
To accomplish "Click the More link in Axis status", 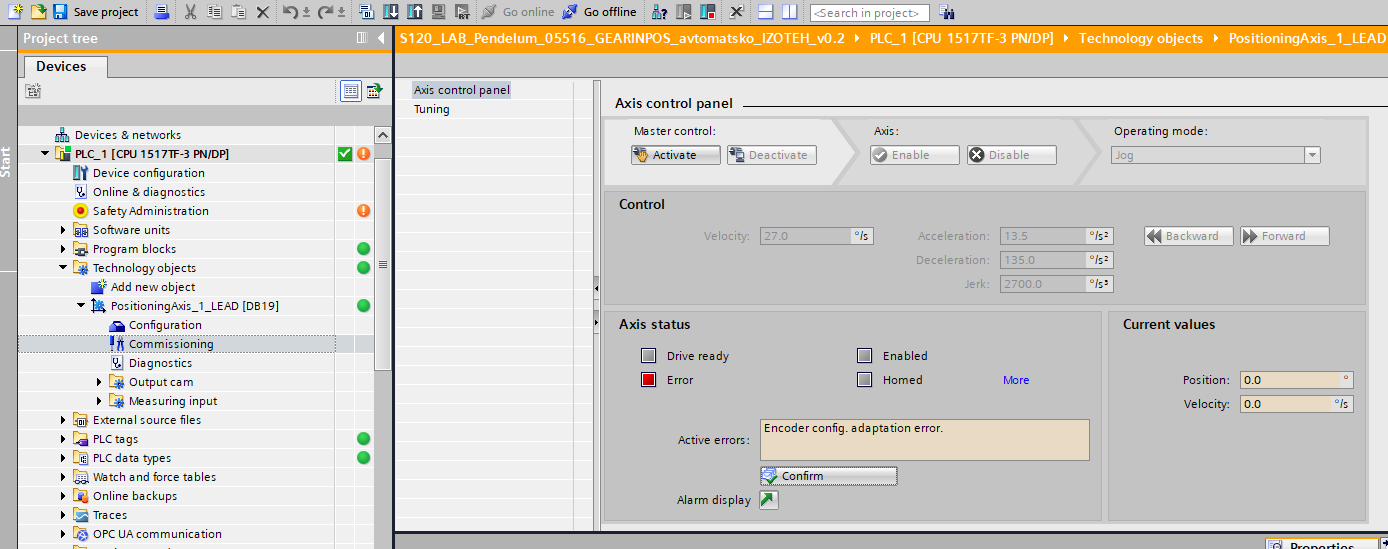I will click(1016, 380).
